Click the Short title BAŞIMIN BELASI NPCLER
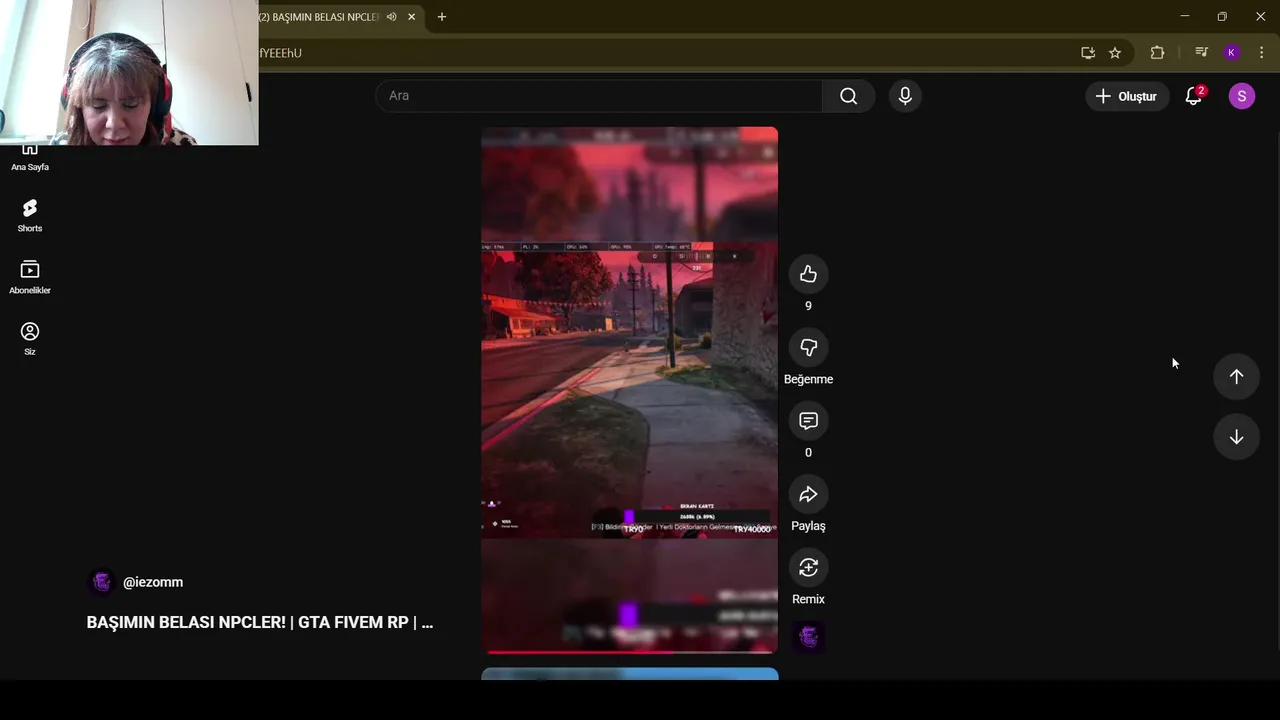The image size is (1280, 720). coord(260,622)
